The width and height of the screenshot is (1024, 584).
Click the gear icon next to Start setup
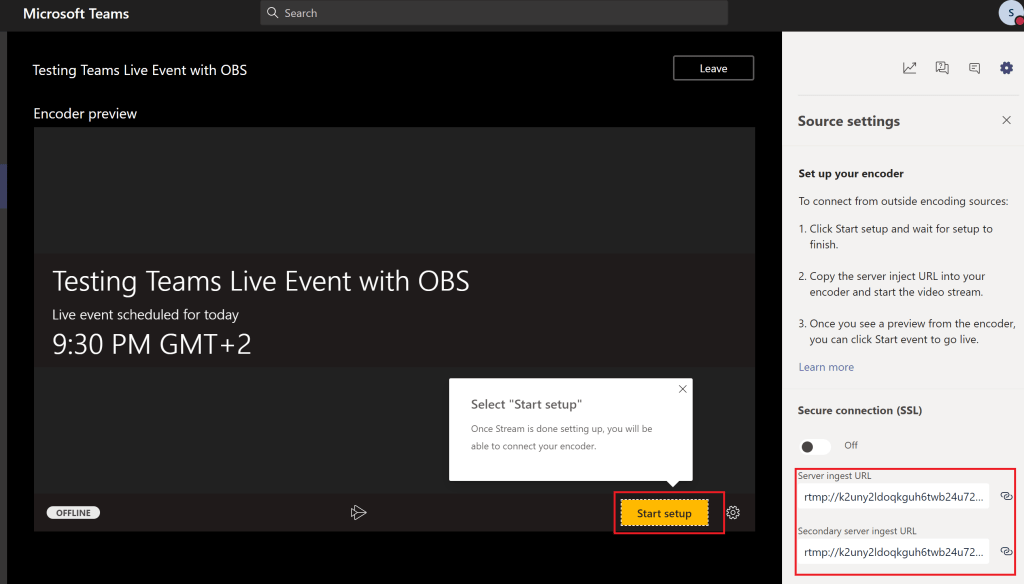(733, 513)
